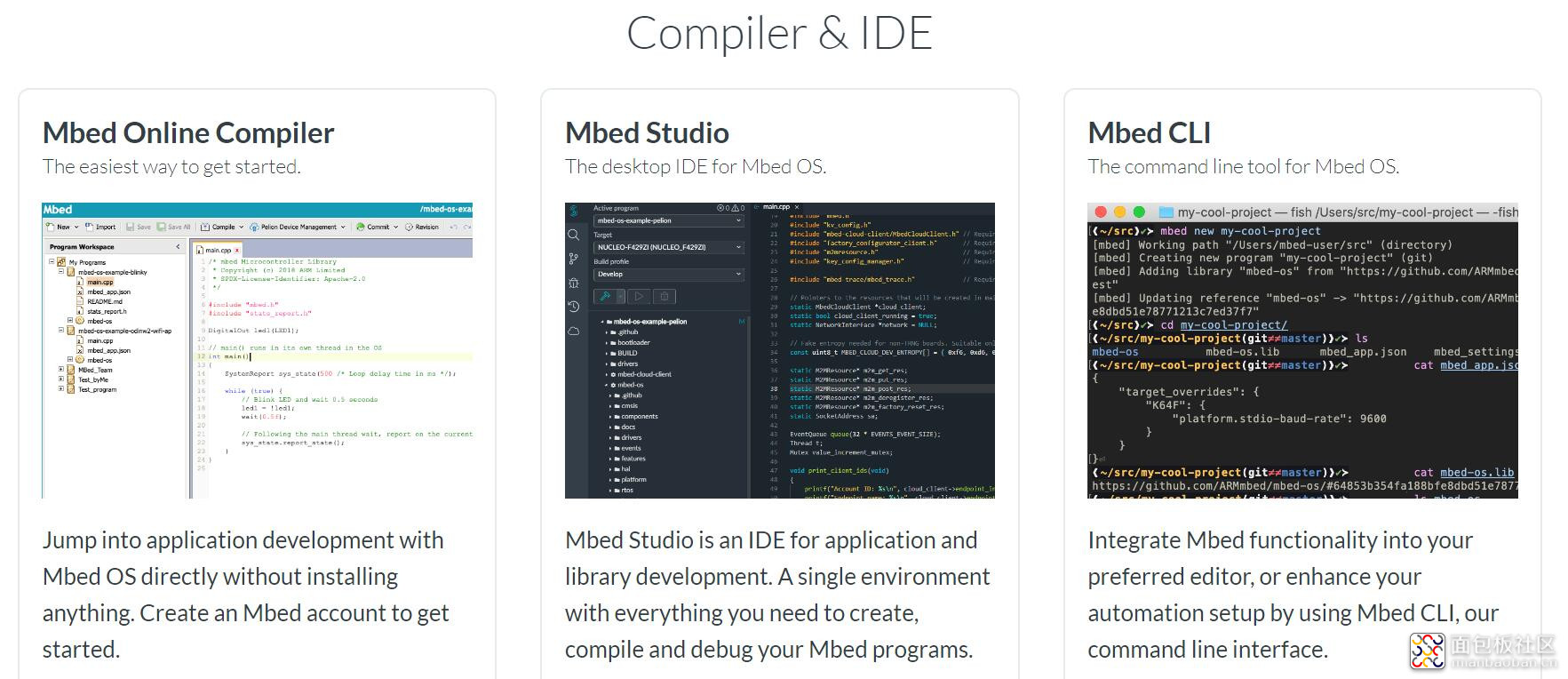Click the Commit button in Online Compiler

pos(377,227)
